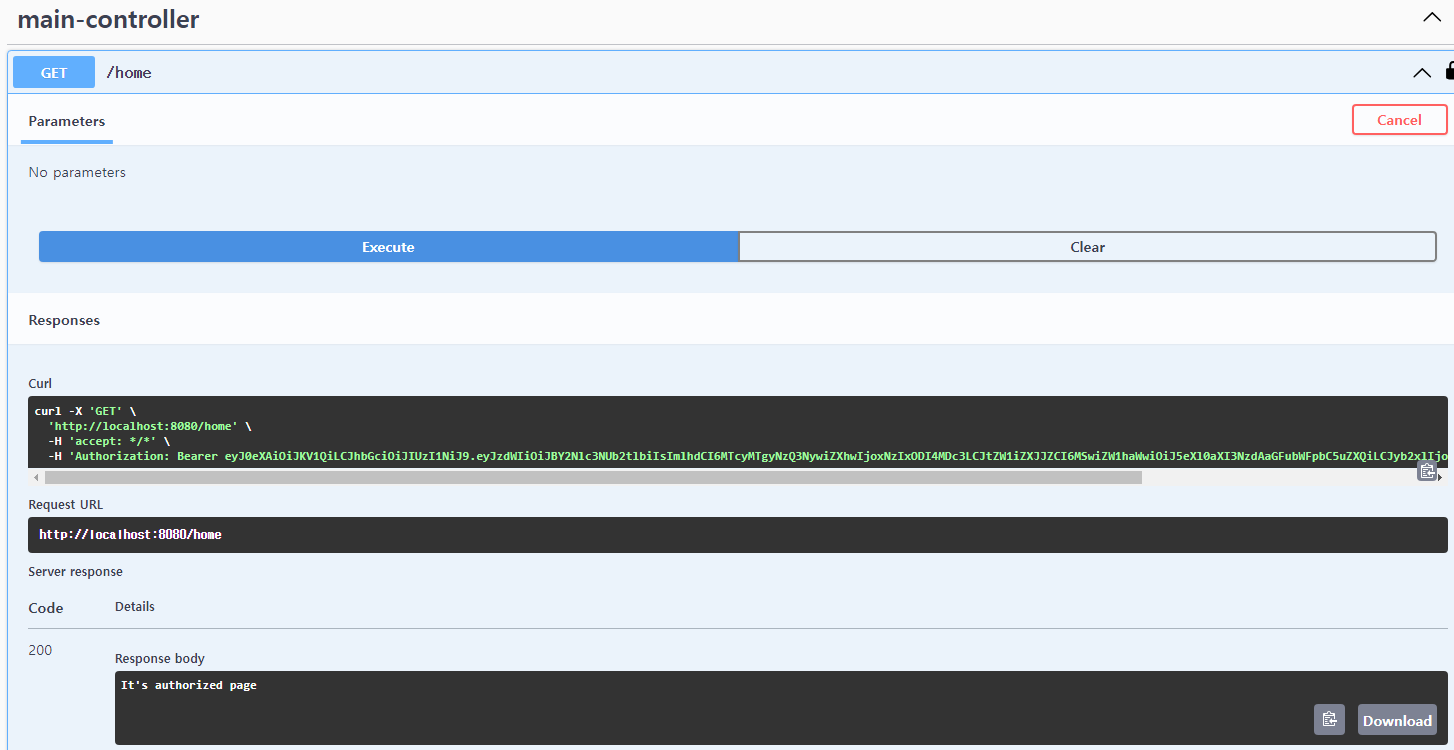
Task: Click the lock authorization icon on /home
Action: (x=1449, y=71)
